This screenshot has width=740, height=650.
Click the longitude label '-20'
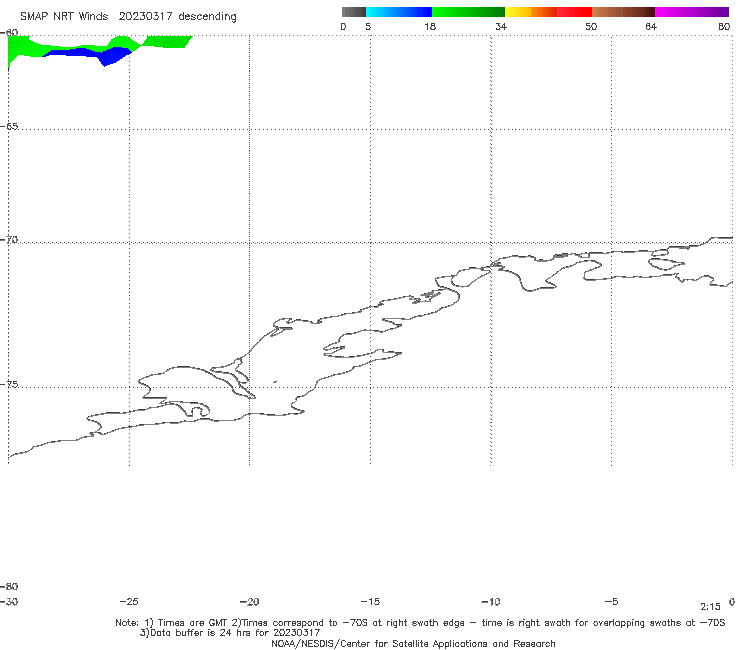click(x=249, y=601)
